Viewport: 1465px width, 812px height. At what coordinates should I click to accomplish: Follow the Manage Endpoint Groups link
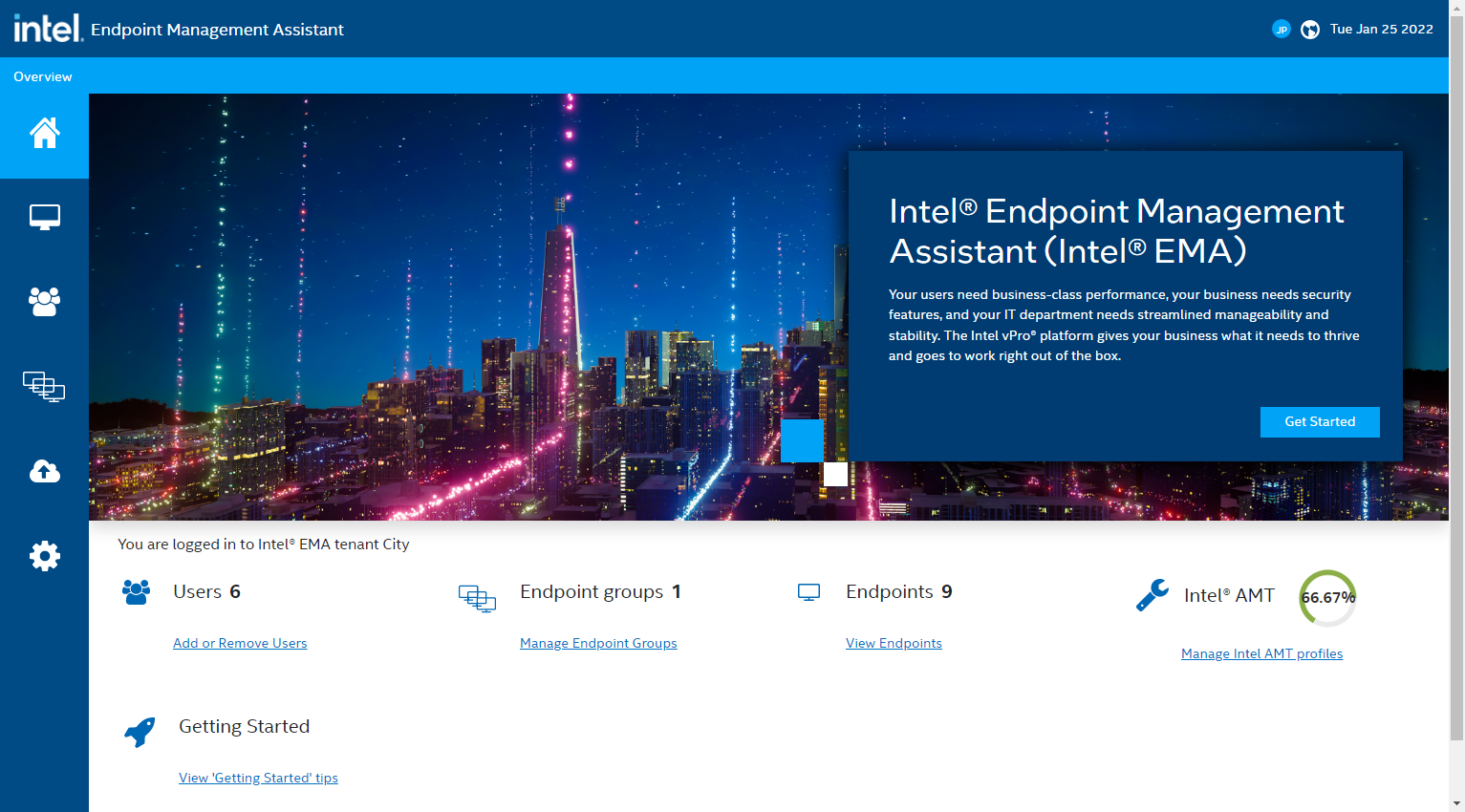coord(598,642)
